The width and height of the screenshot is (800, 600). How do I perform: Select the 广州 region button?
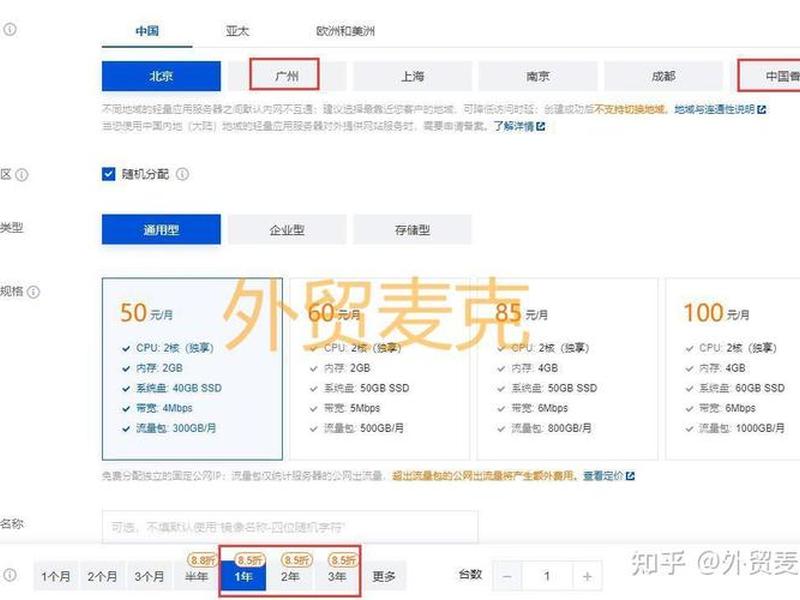[287, 76]
